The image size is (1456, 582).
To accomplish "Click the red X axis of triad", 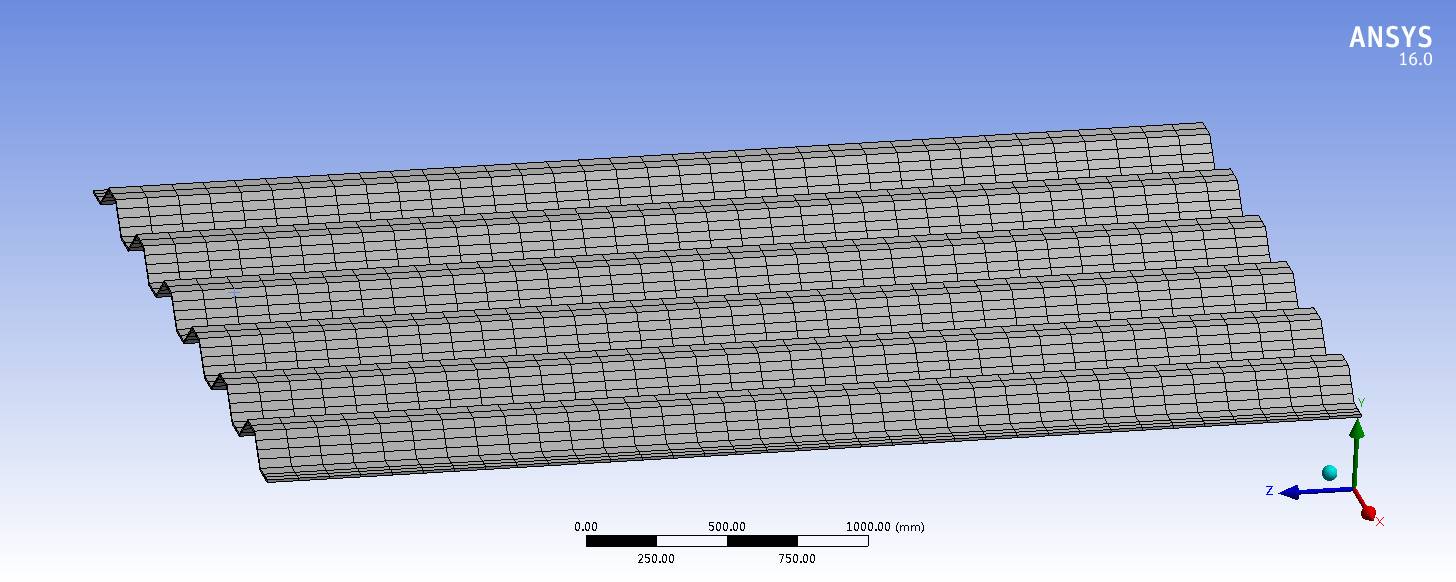I will pos(1368,513).
